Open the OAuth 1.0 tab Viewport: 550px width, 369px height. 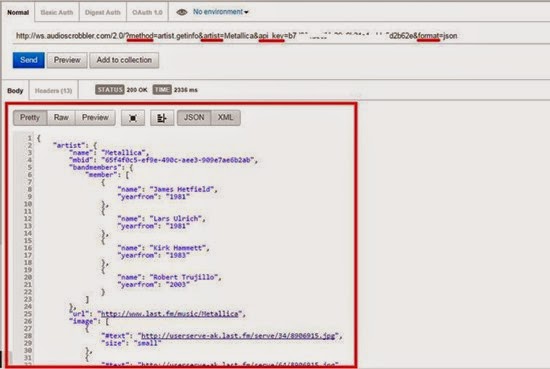tap(147, 12)
